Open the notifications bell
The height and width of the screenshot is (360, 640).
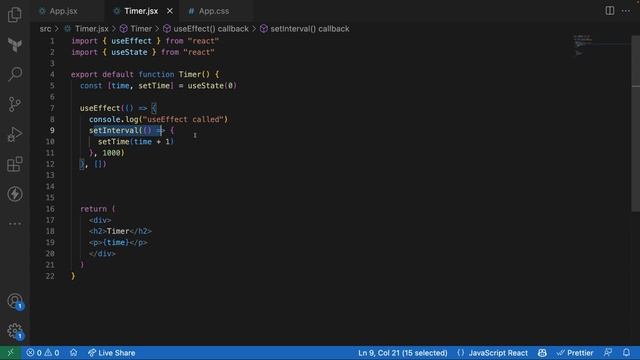tap(626, 352)
